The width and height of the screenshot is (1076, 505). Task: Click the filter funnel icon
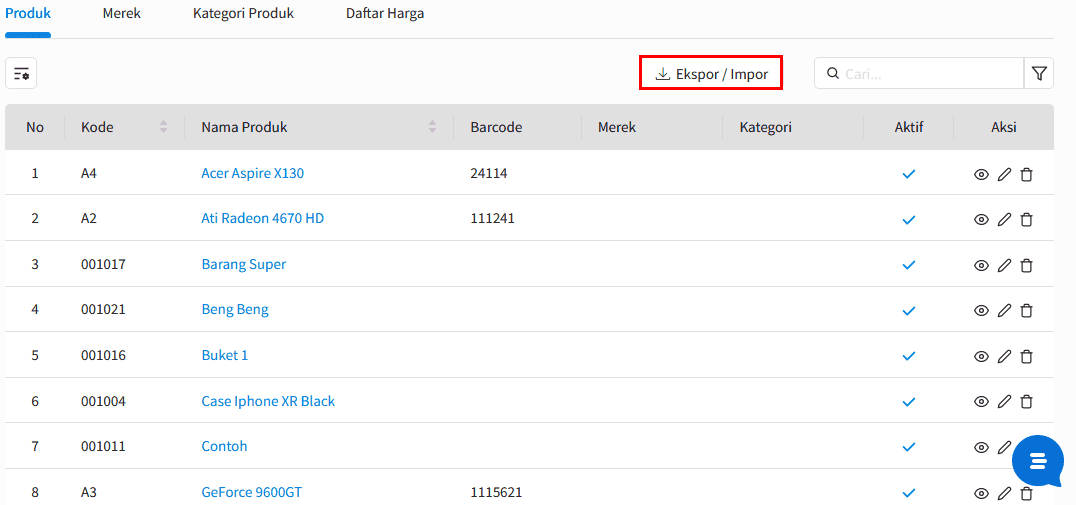point(1039,73)
